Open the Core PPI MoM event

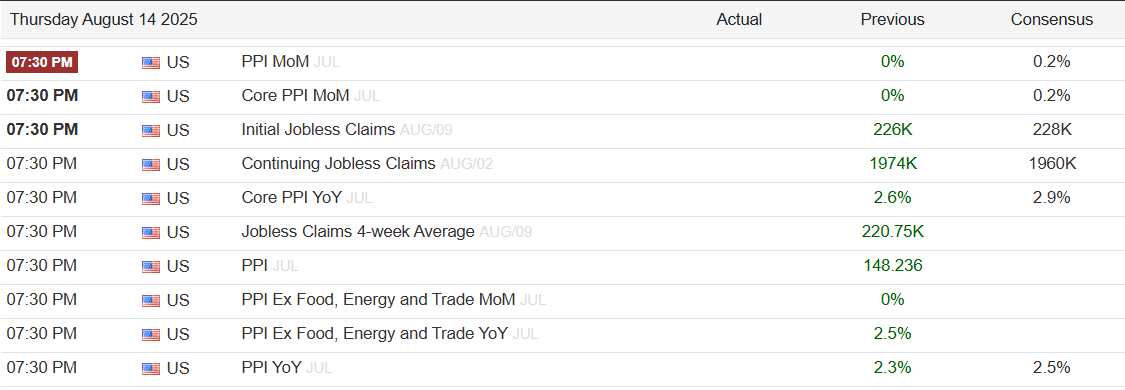(x=295, y=95)
